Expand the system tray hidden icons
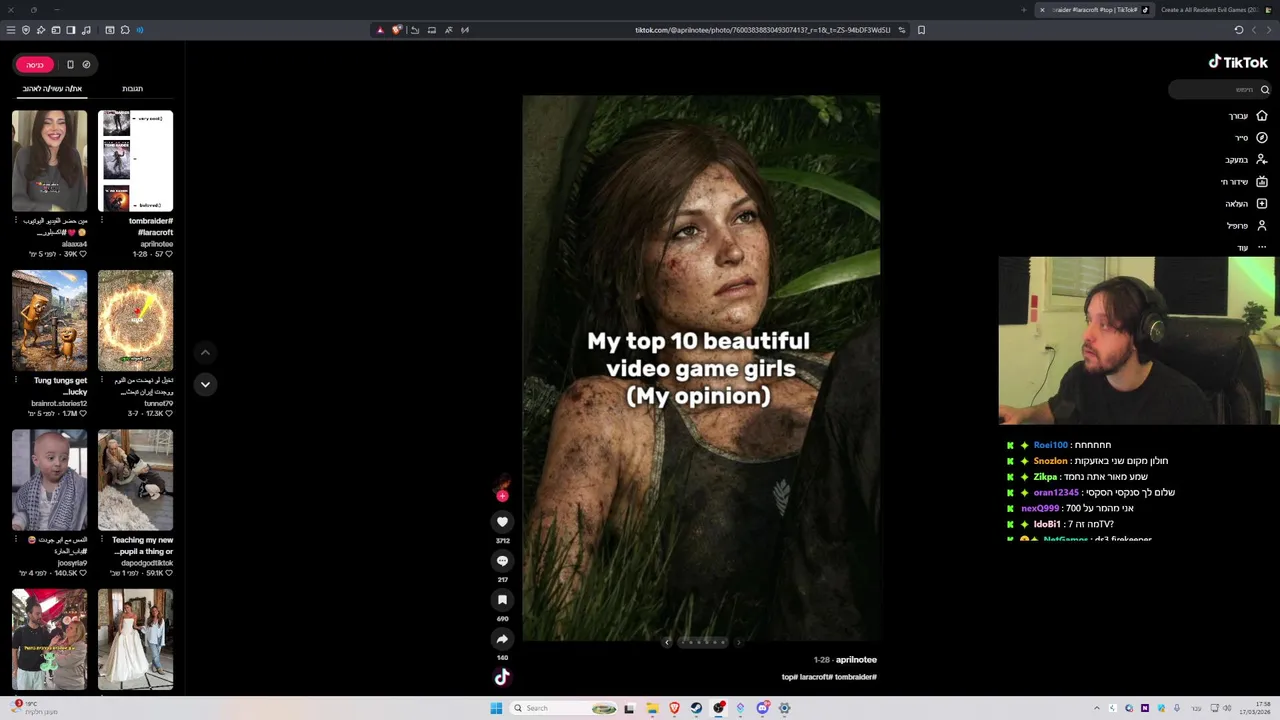The image size is (1280, 720). coord(1097,708)
